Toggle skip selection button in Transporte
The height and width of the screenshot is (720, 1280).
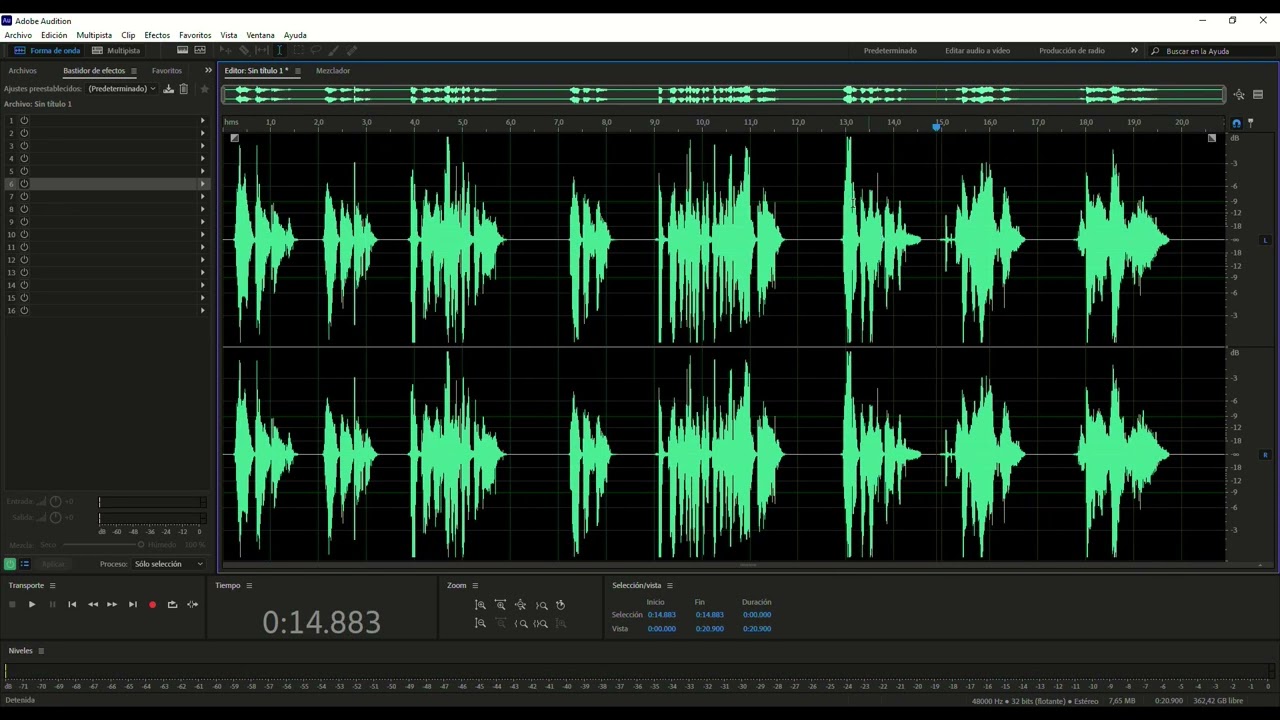point(192,604)
